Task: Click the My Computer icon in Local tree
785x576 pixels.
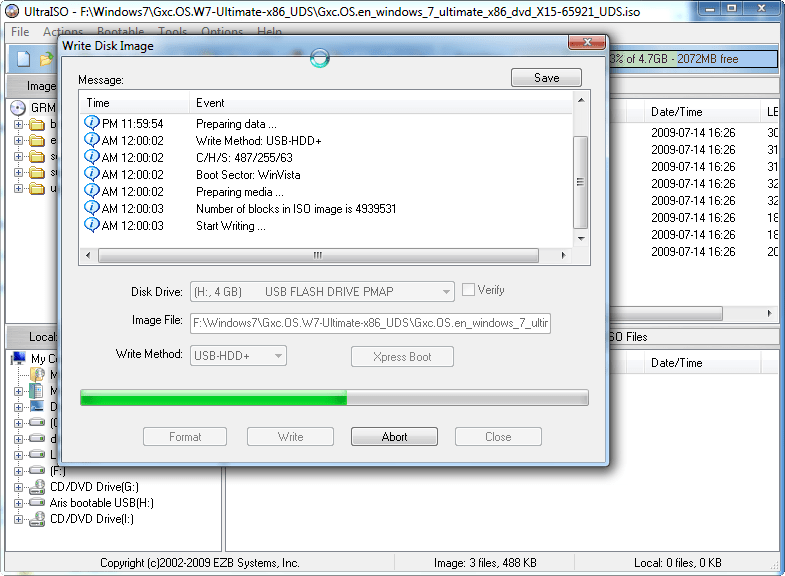Action: tap(19, 358)
